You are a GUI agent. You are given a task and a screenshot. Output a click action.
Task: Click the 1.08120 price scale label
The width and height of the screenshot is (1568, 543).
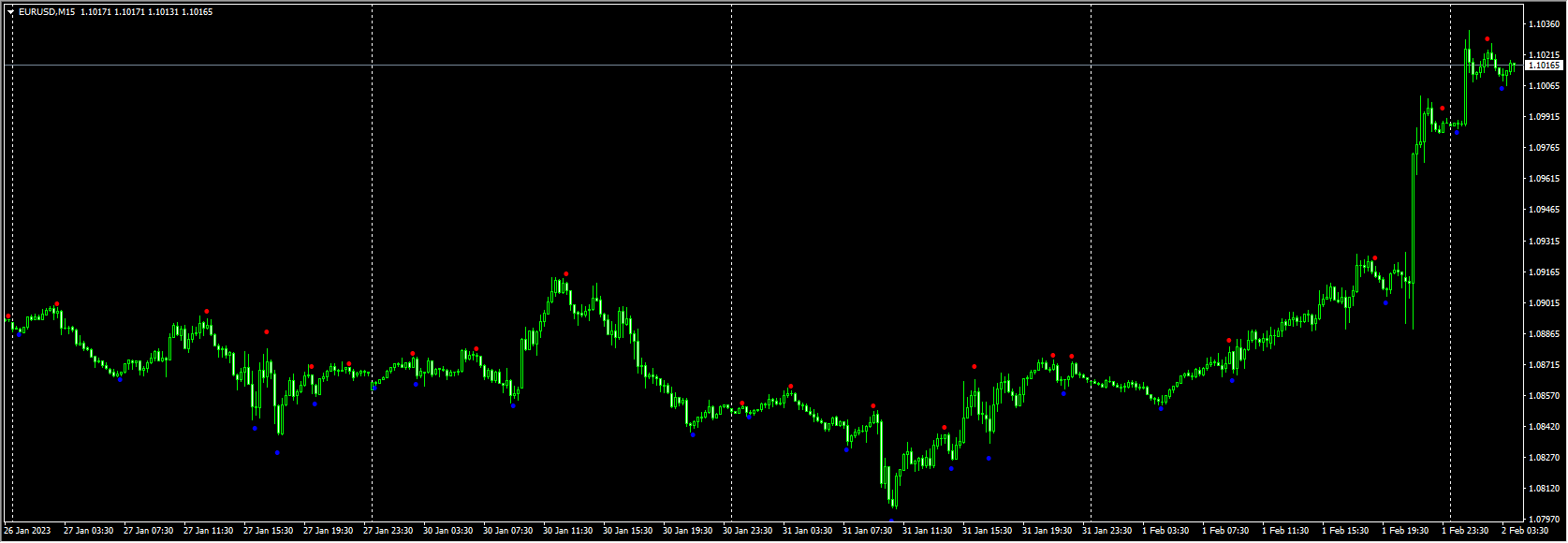pos(1544,489)
